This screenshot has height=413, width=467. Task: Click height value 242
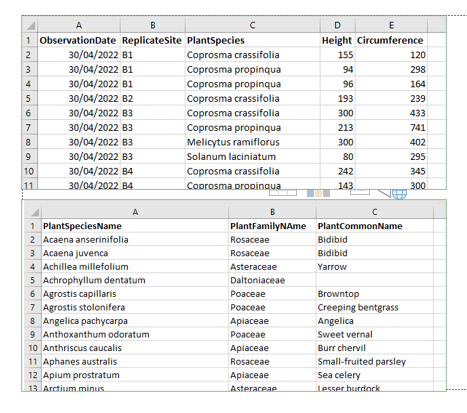coord(338,171)
